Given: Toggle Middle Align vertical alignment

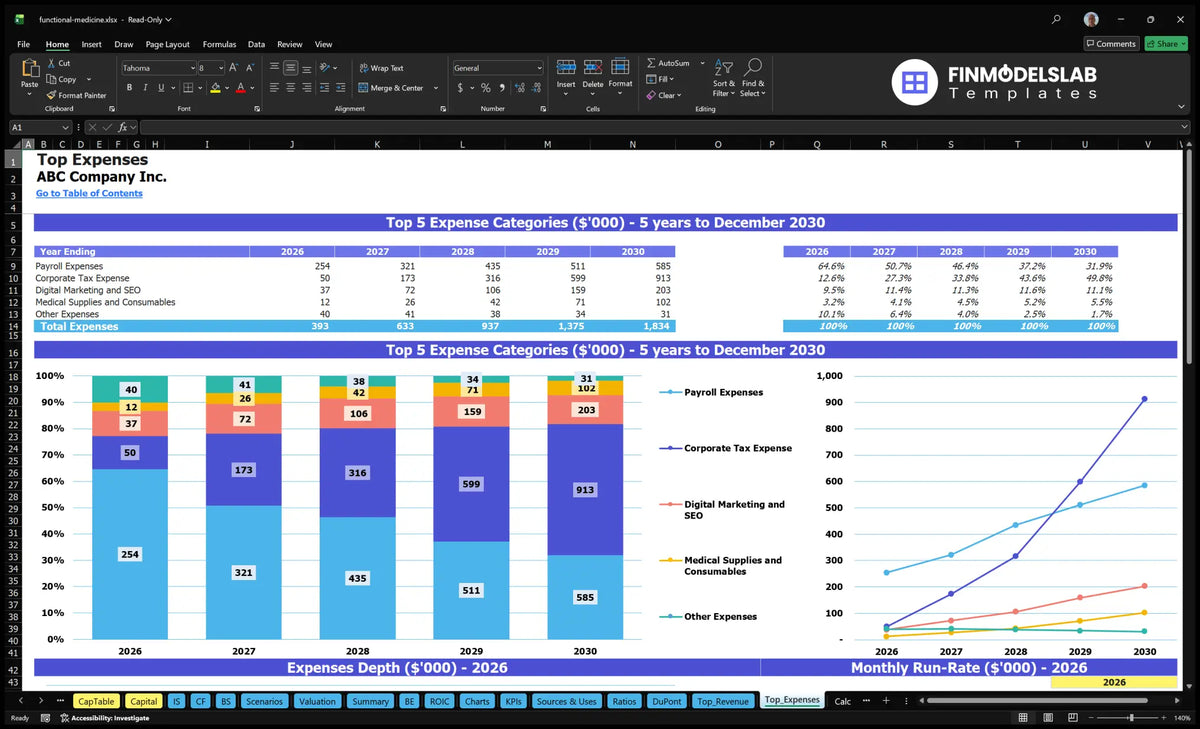Looking at the screenshot, I should tap(290, 68).
